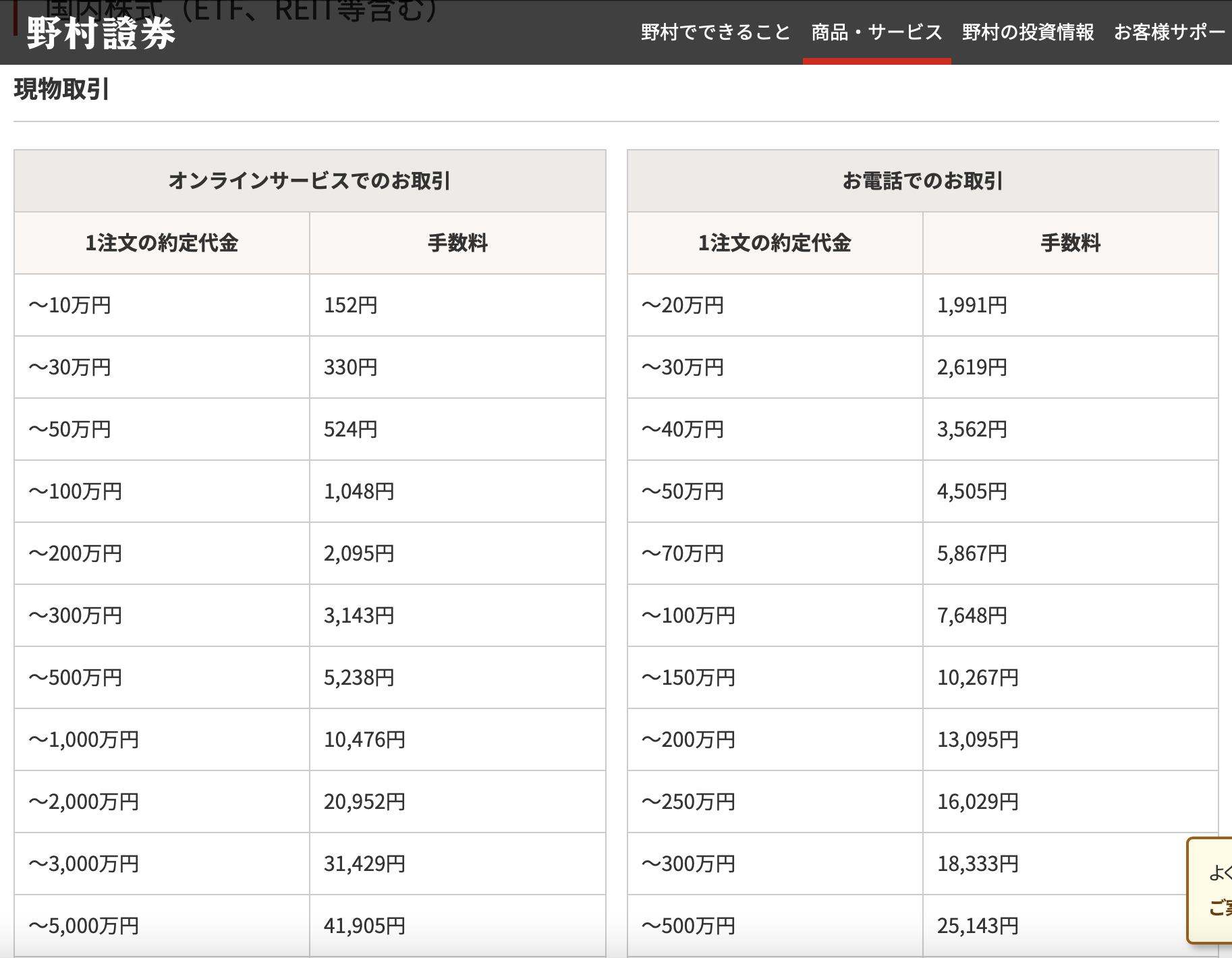This screenshot has width=1232, height=958.
Task: Select the 〜10万円 cell
Action: [x=162, y=305]
